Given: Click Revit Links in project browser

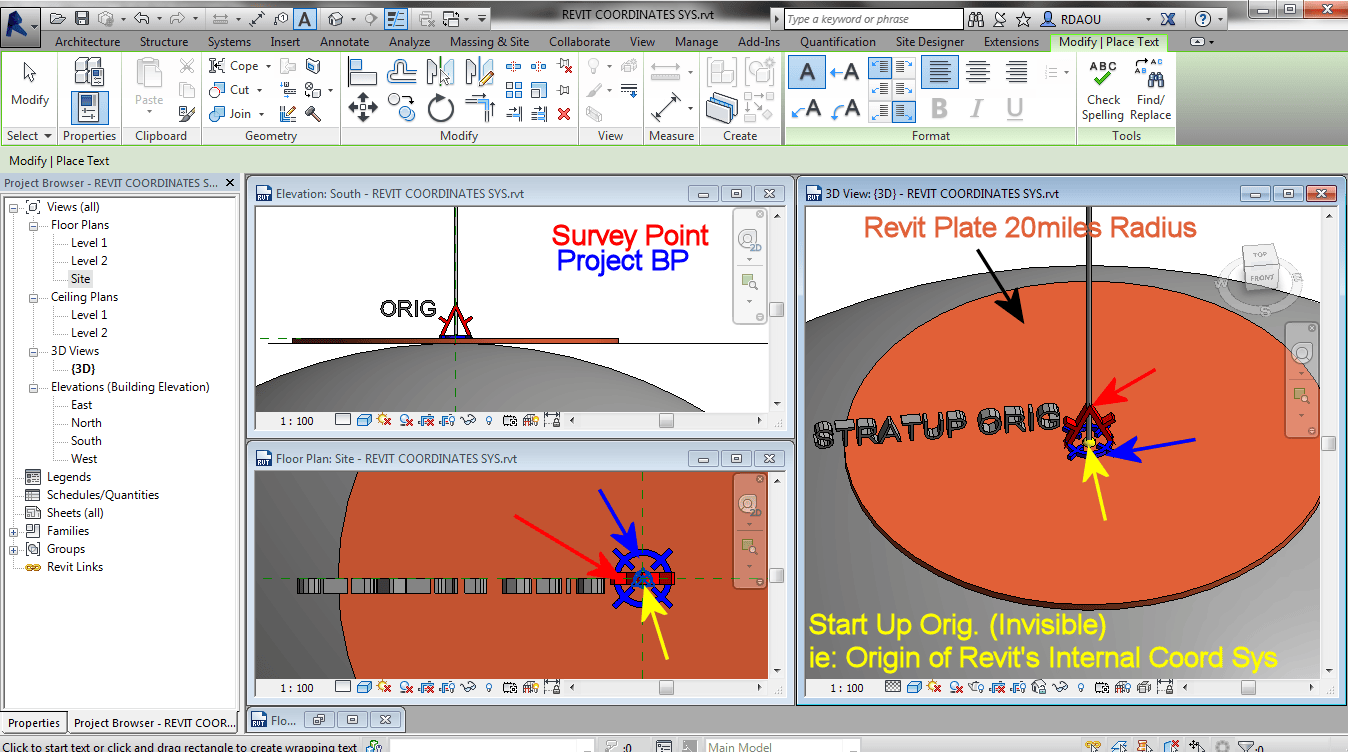Looking at the screenshot, I should point(74,567).
